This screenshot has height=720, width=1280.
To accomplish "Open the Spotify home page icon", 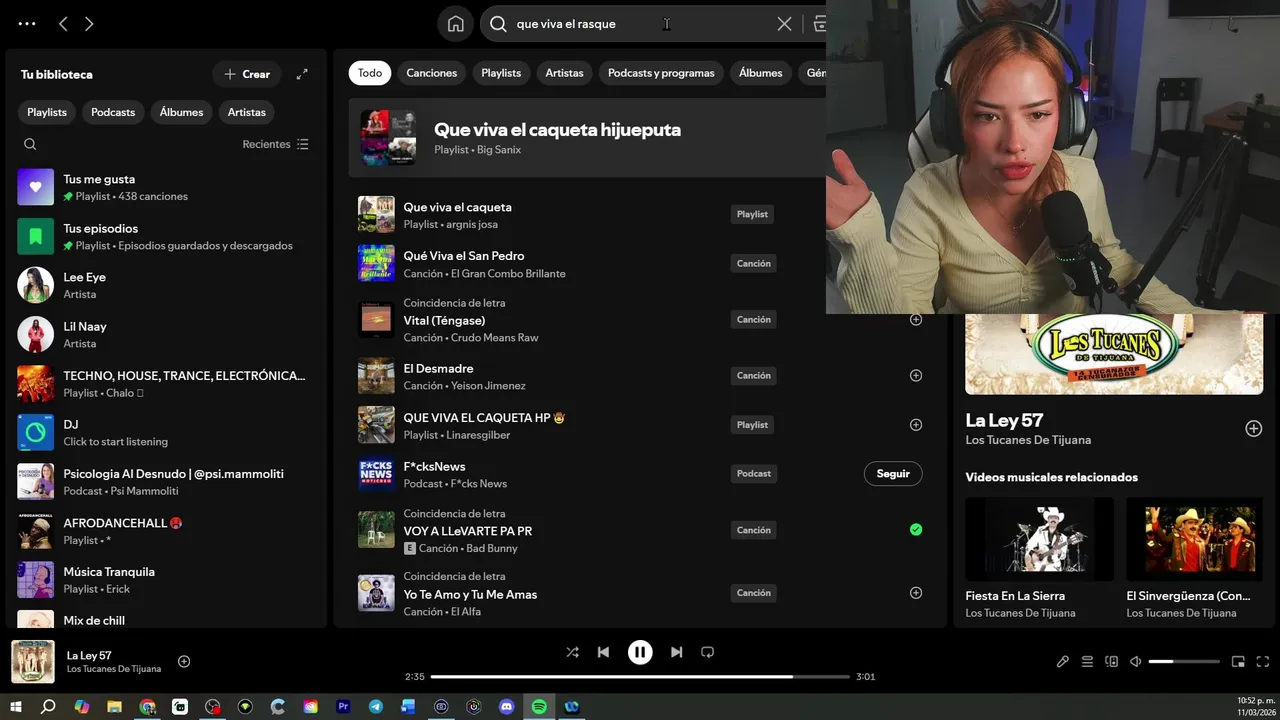I will coord(456,24).
